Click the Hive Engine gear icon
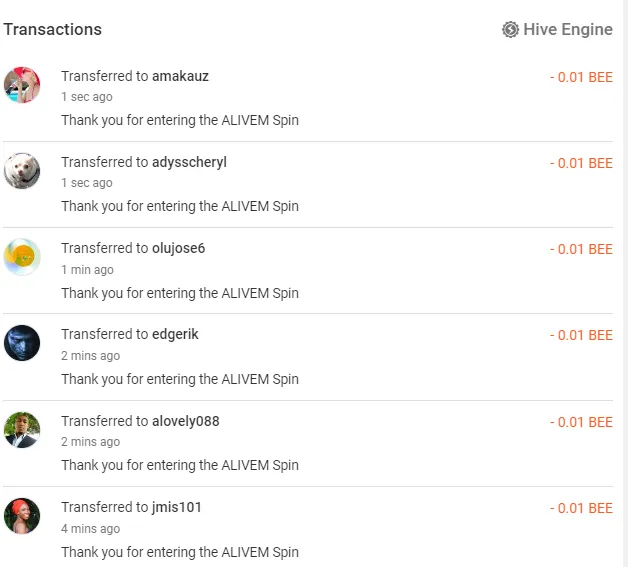628x567 pixels. click(510, 30)
